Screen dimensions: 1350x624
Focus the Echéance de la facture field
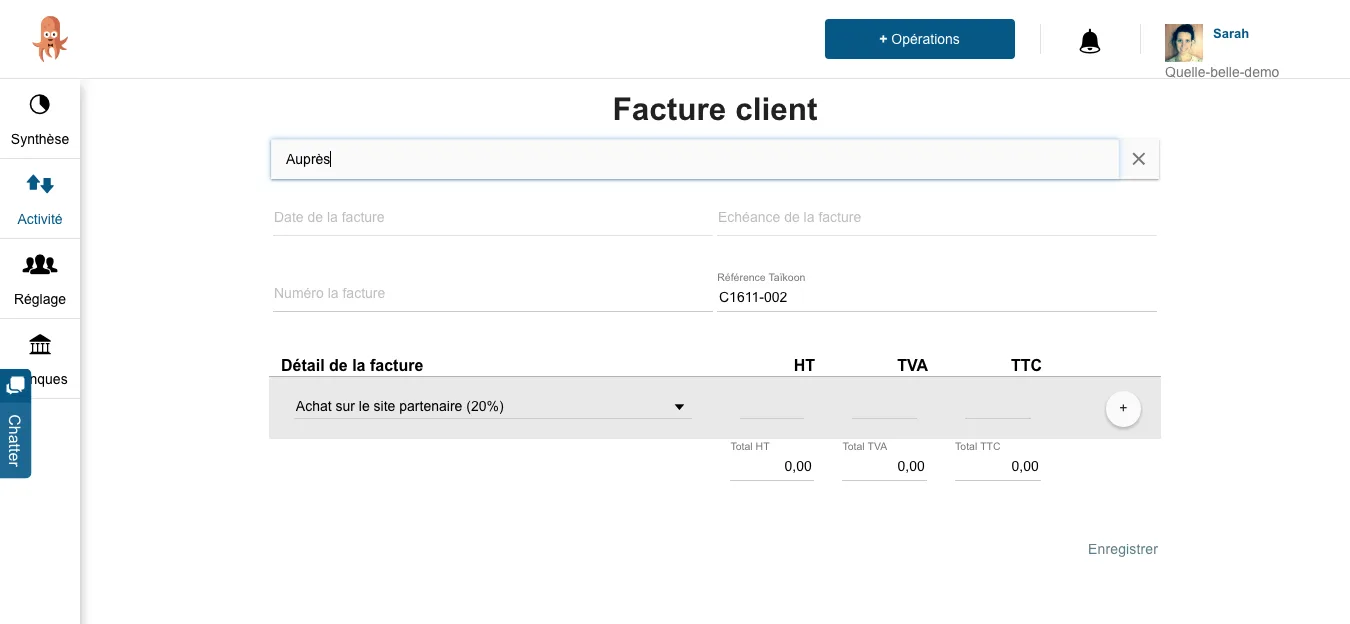click(937, 217)
